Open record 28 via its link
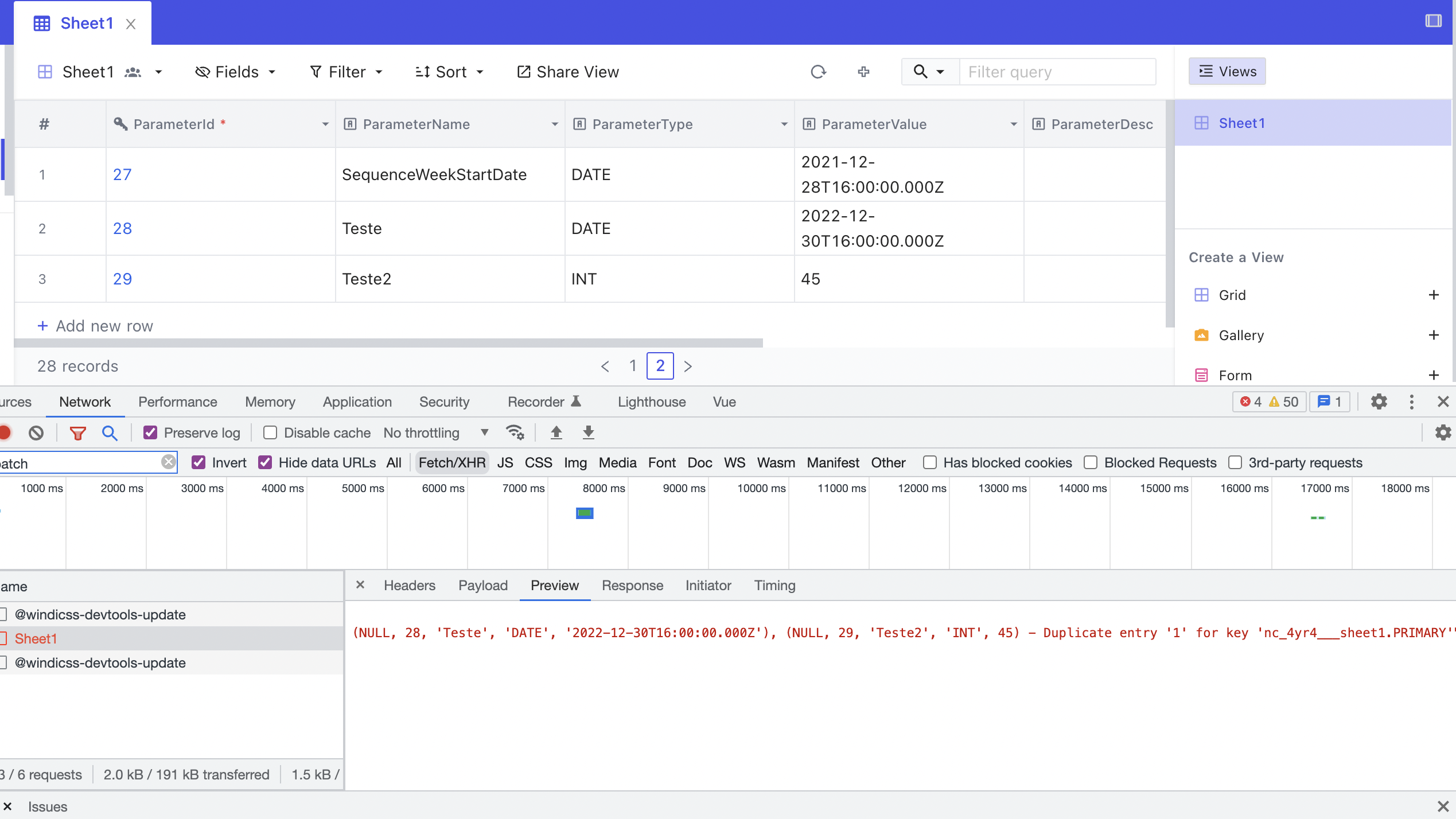 coord(122,228)
